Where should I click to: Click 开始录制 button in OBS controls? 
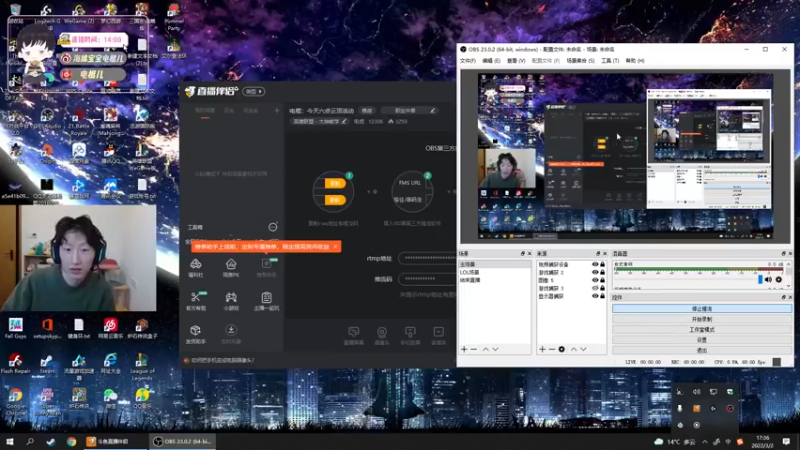(702, 319)
